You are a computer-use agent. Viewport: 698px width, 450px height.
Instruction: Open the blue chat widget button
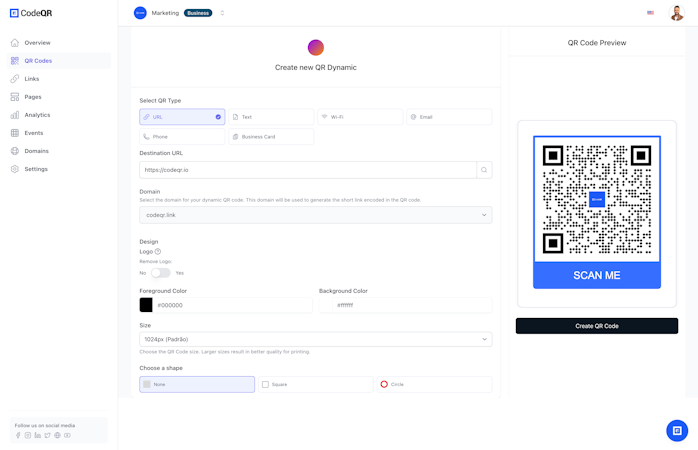[x=677, y=430]
